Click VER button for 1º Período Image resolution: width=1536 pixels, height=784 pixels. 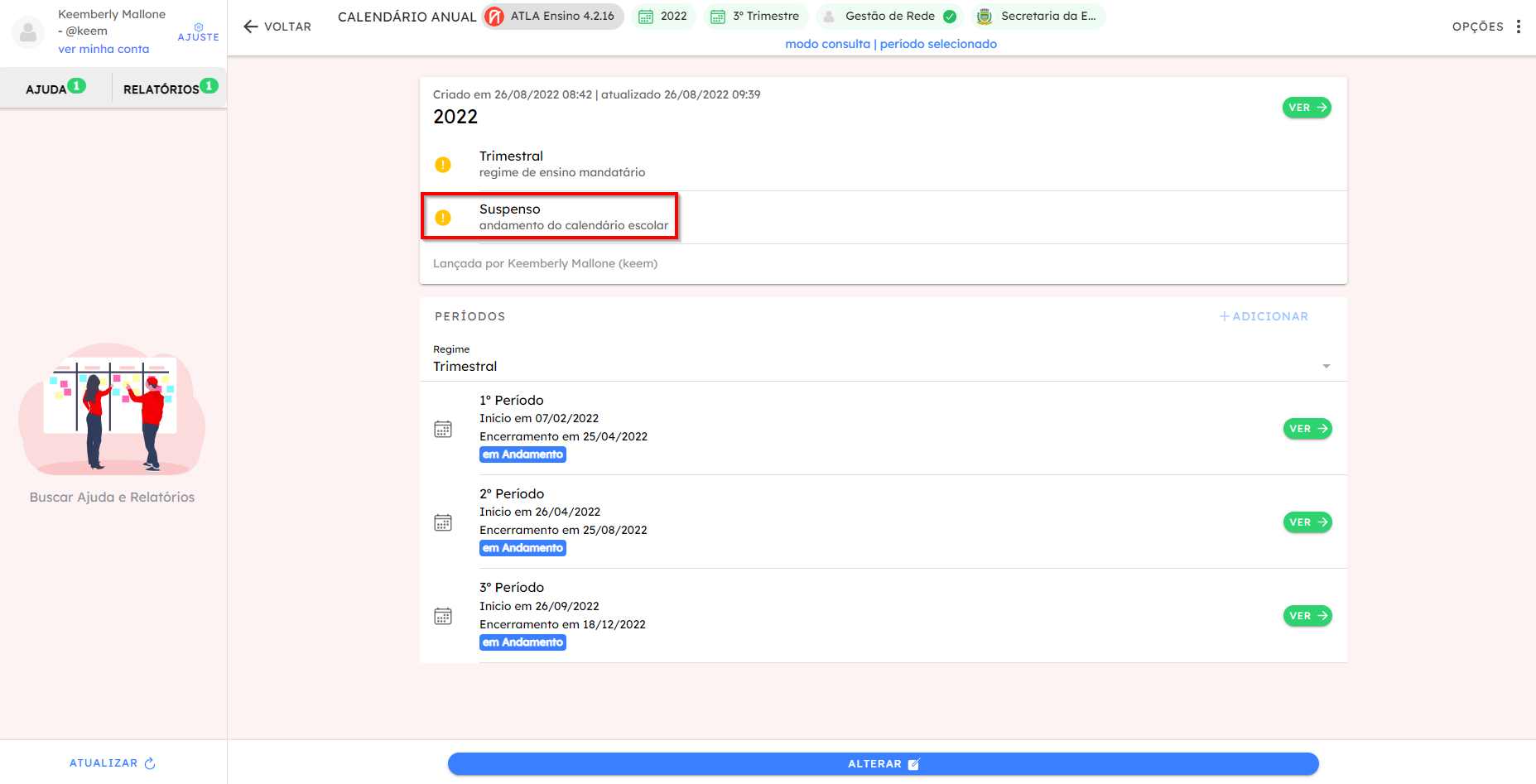1307,429
